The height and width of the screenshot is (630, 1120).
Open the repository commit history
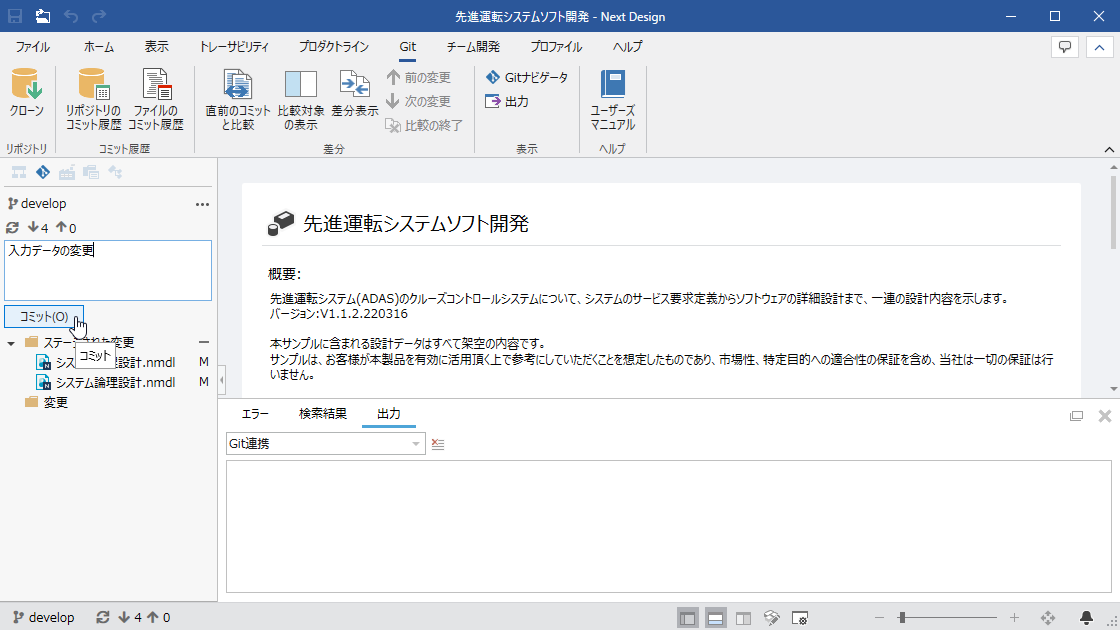coord(94,99)
